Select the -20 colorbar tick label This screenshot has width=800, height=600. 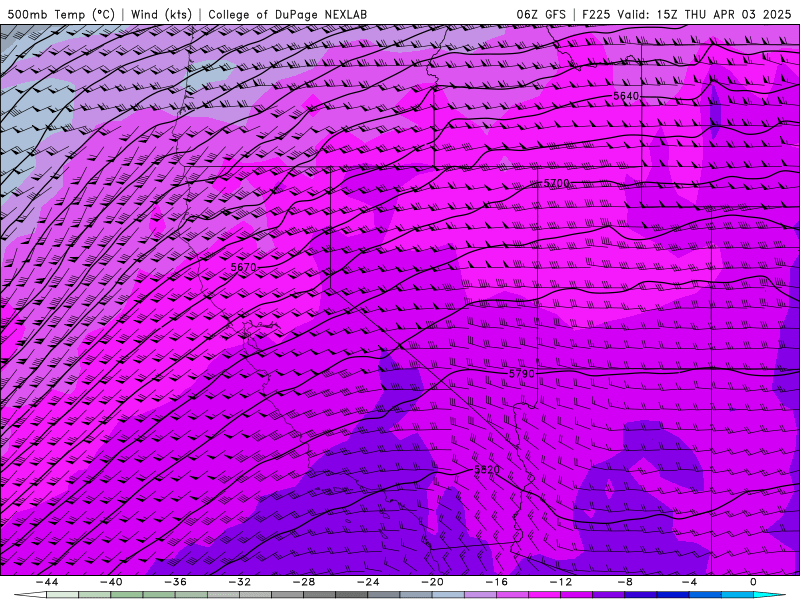point(432,582)
